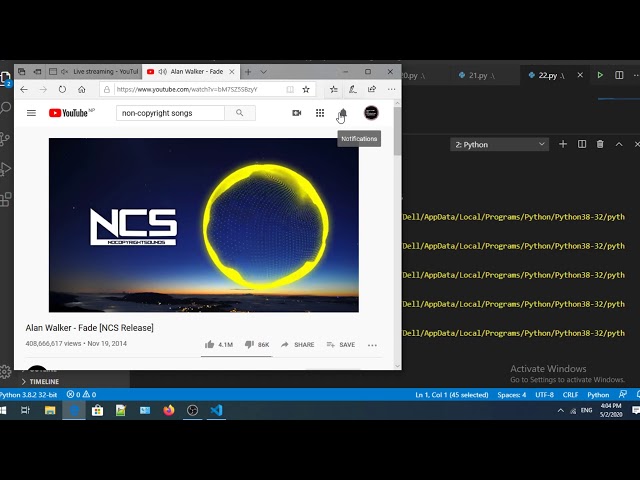Open YouTube hamburger guide menu

31,113
